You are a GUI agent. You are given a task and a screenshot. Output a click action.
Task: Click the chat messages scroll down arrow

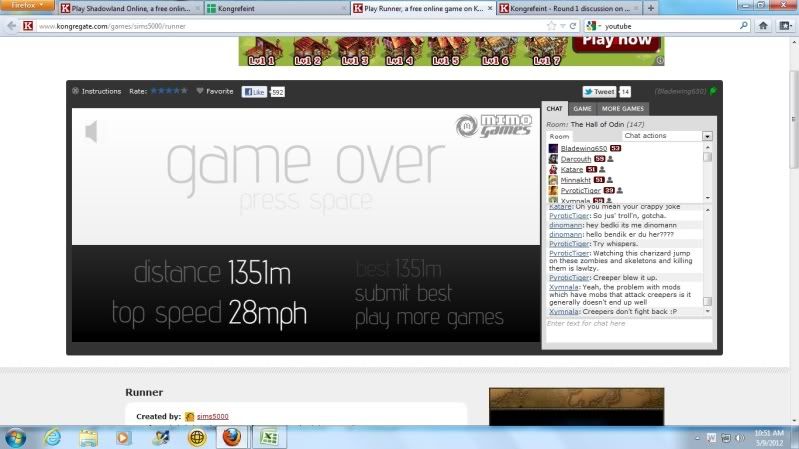tap(707, 311)
